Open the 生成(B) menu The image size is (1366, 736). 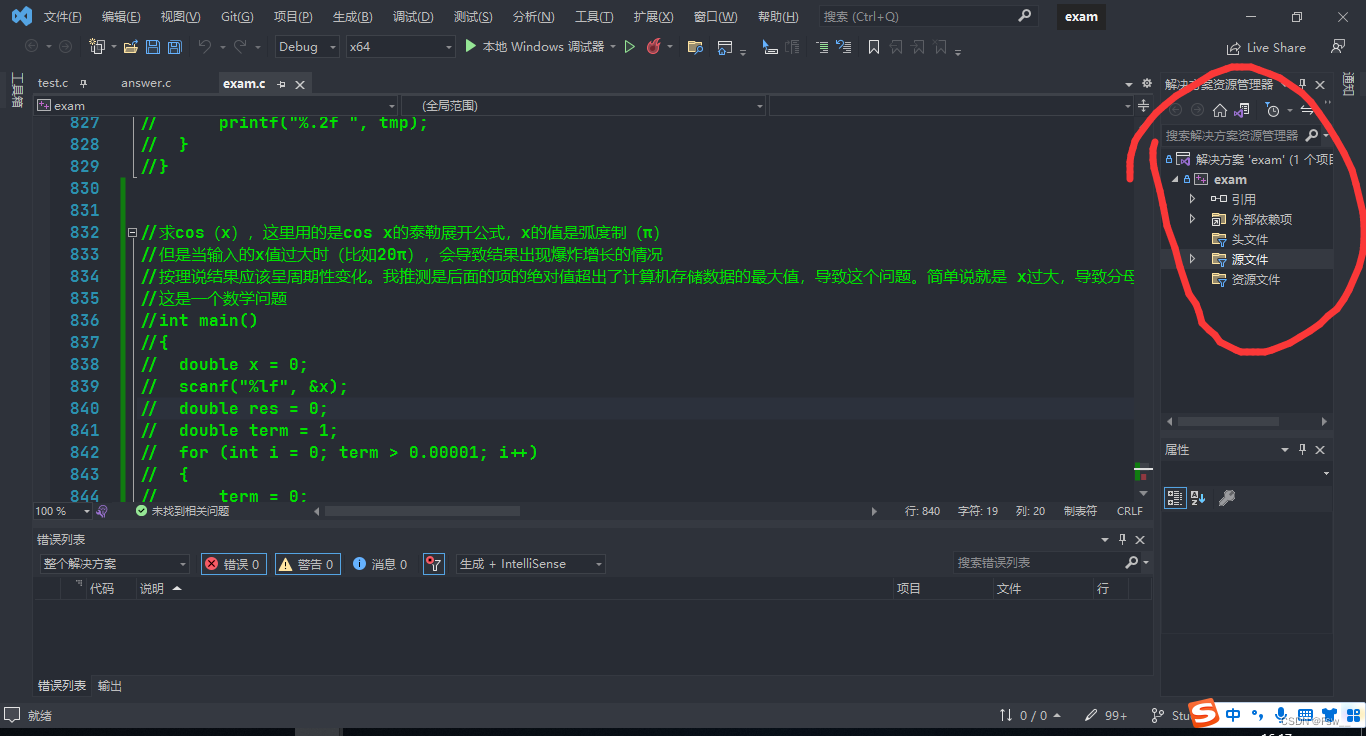352,17
